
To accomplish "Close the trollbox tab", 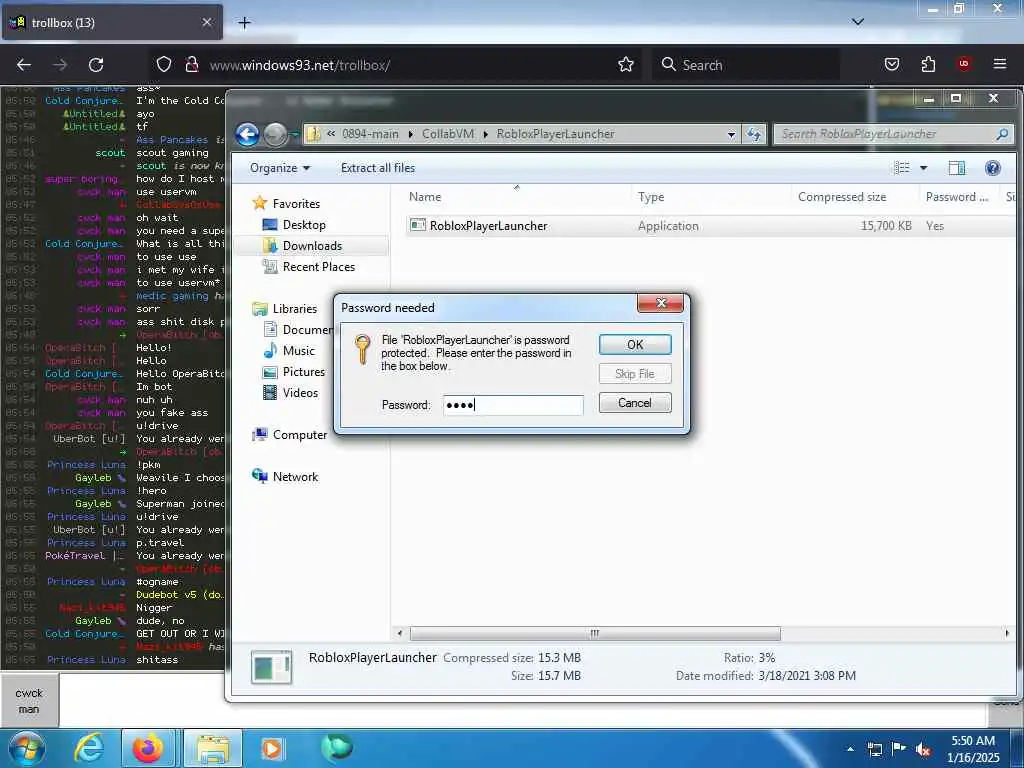I will coord(206,22).
